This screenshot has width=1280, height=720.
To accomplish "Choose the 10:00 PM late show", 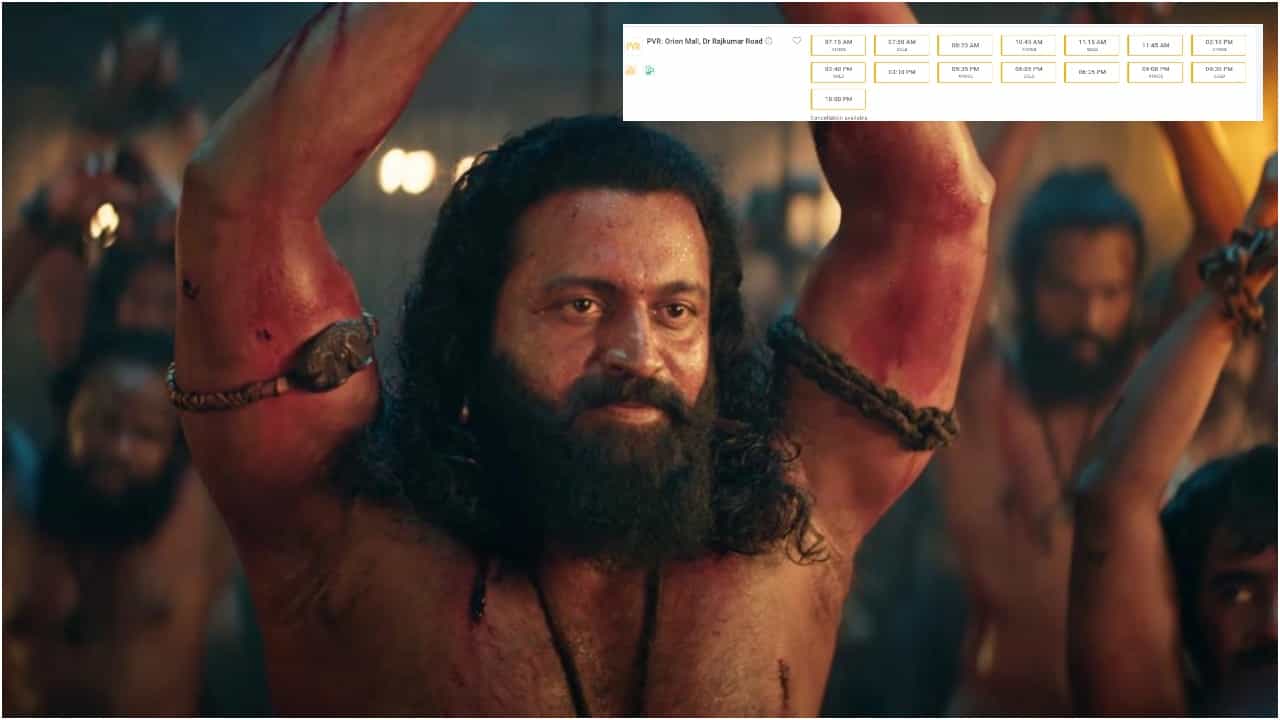I will tap(838, 99).
